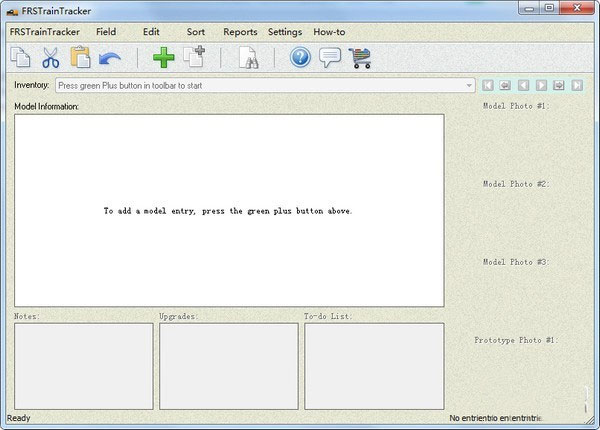600x430 pixels.
Task: Add a new entry with the green plus
Action: (x=164, y=58)
